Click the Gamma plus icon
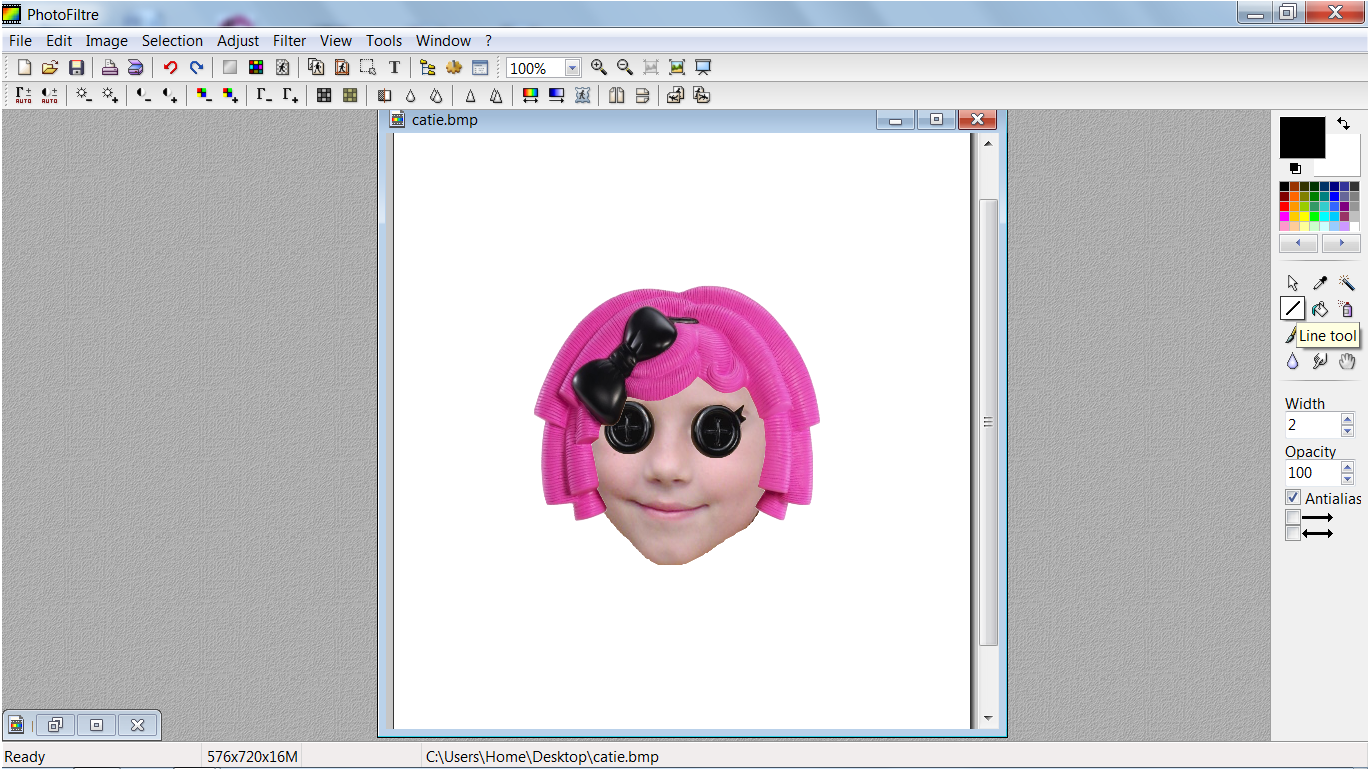This screenshot has height=771, width=1370. (x=290, y=95)
